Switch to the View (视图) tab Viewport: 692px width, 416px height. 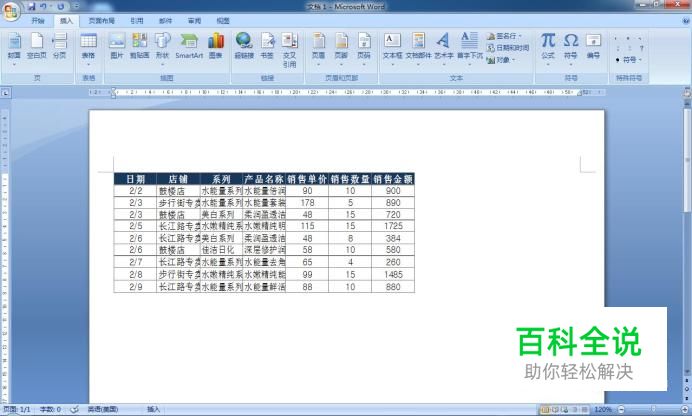pyautogui.click(x=223, y=21)
